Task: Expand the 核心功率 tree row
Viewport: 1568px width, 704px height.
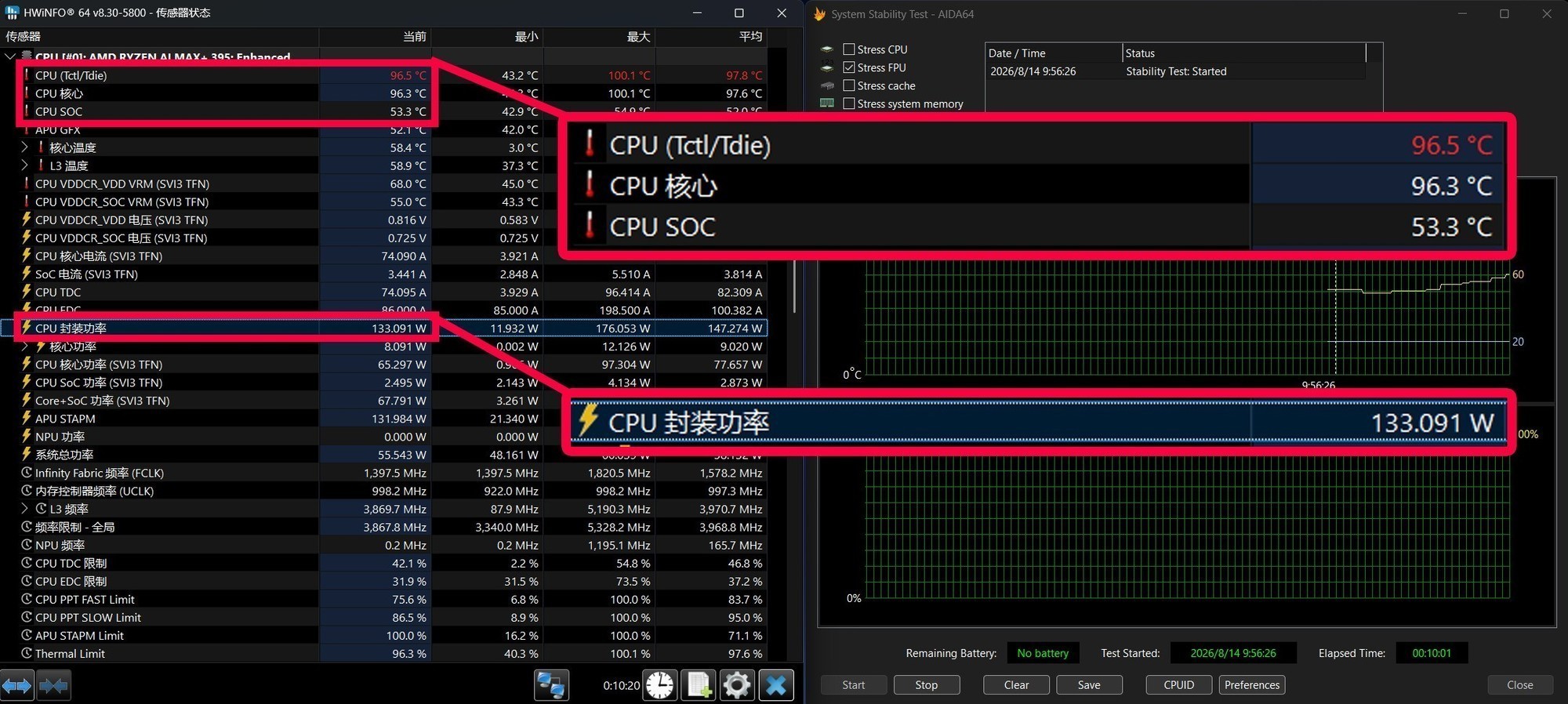Action: pyautogui.click(x=24, y=346)
